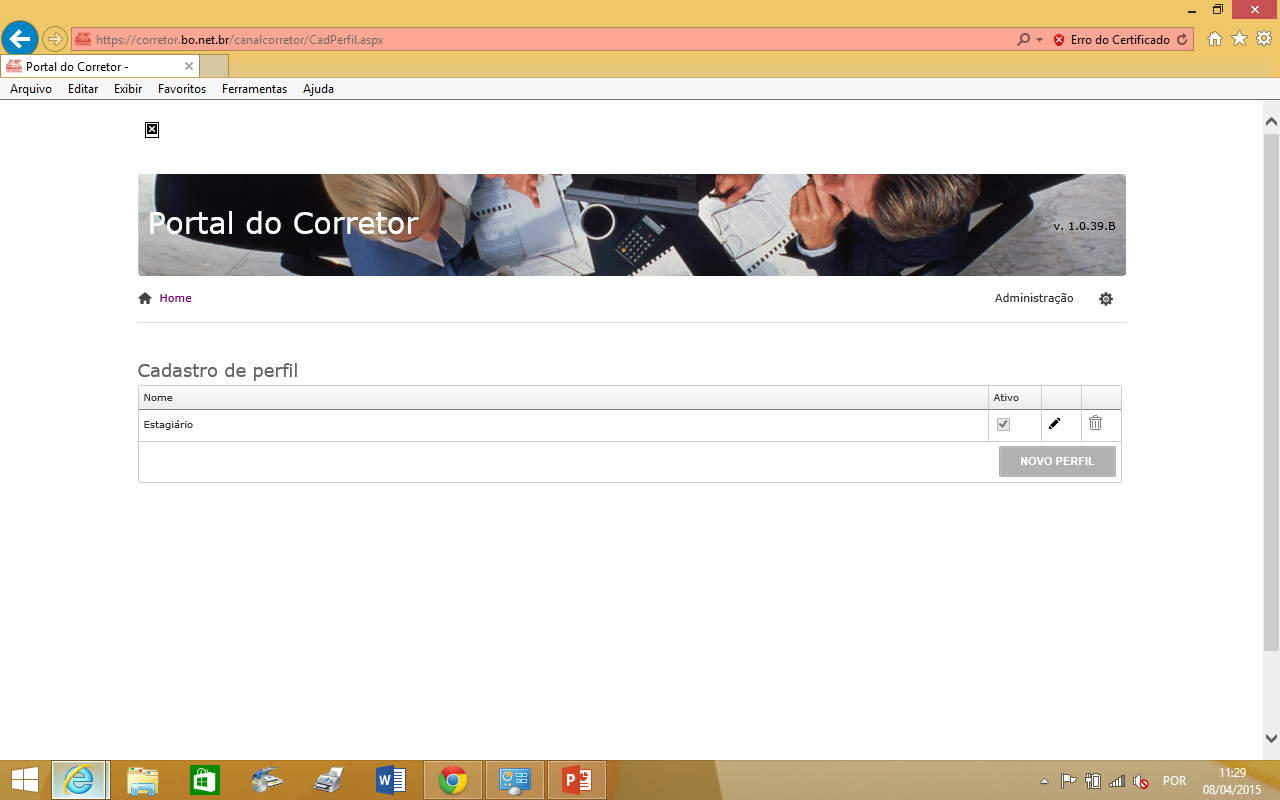Viewport: 1280px width, 800px height.
Task: Click the broken image placeholder icon
Action: [x=152, y=130]
